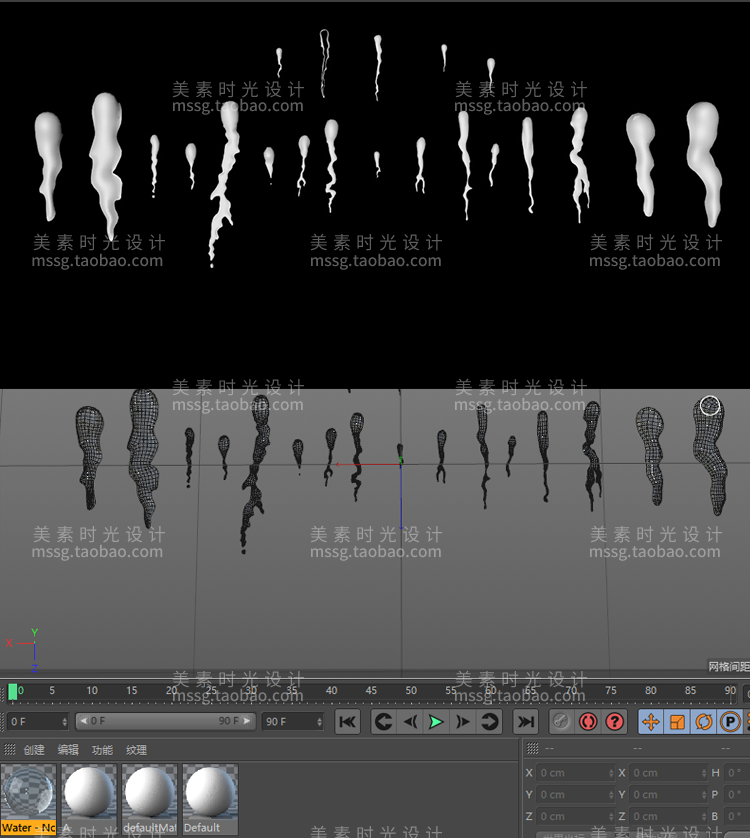The image size is (750, 838).
Task: Adjust the 90 F end frame stepper arrows
Action: coord(320,721)
